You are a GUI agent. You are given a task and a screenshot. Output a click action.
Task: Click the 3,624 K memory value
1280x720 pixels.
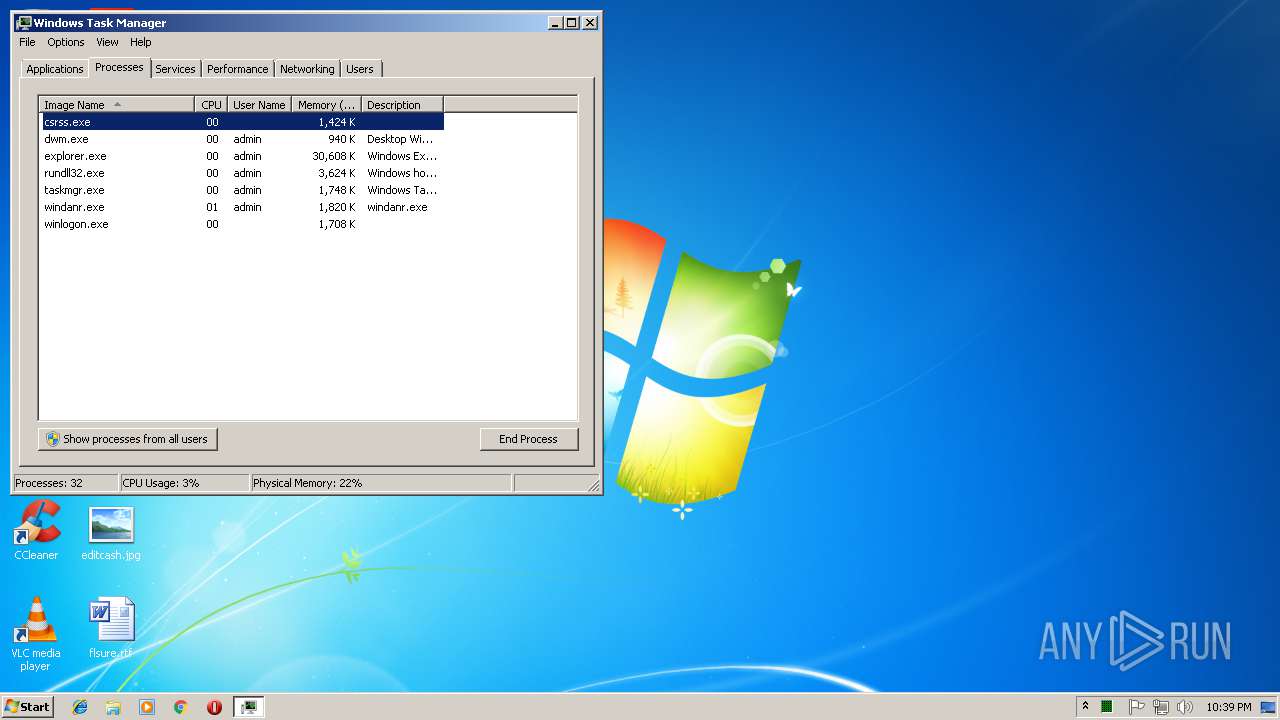coord(337,173)
